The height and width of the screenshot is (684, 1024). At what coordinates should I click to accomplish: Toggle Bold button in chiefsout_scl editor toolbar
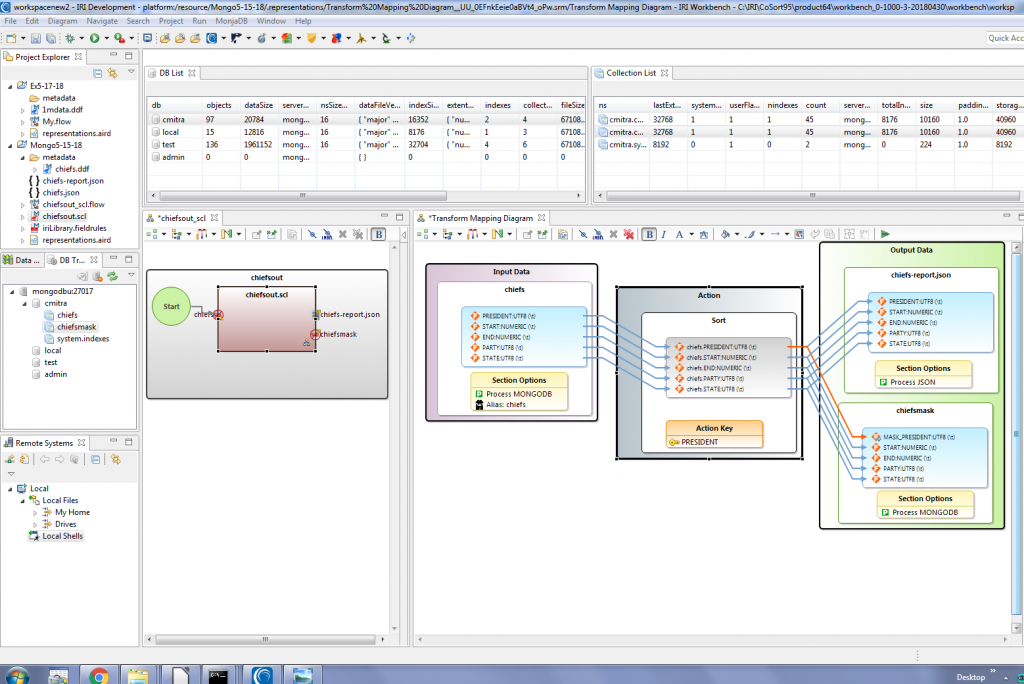[x=378, y=234]
